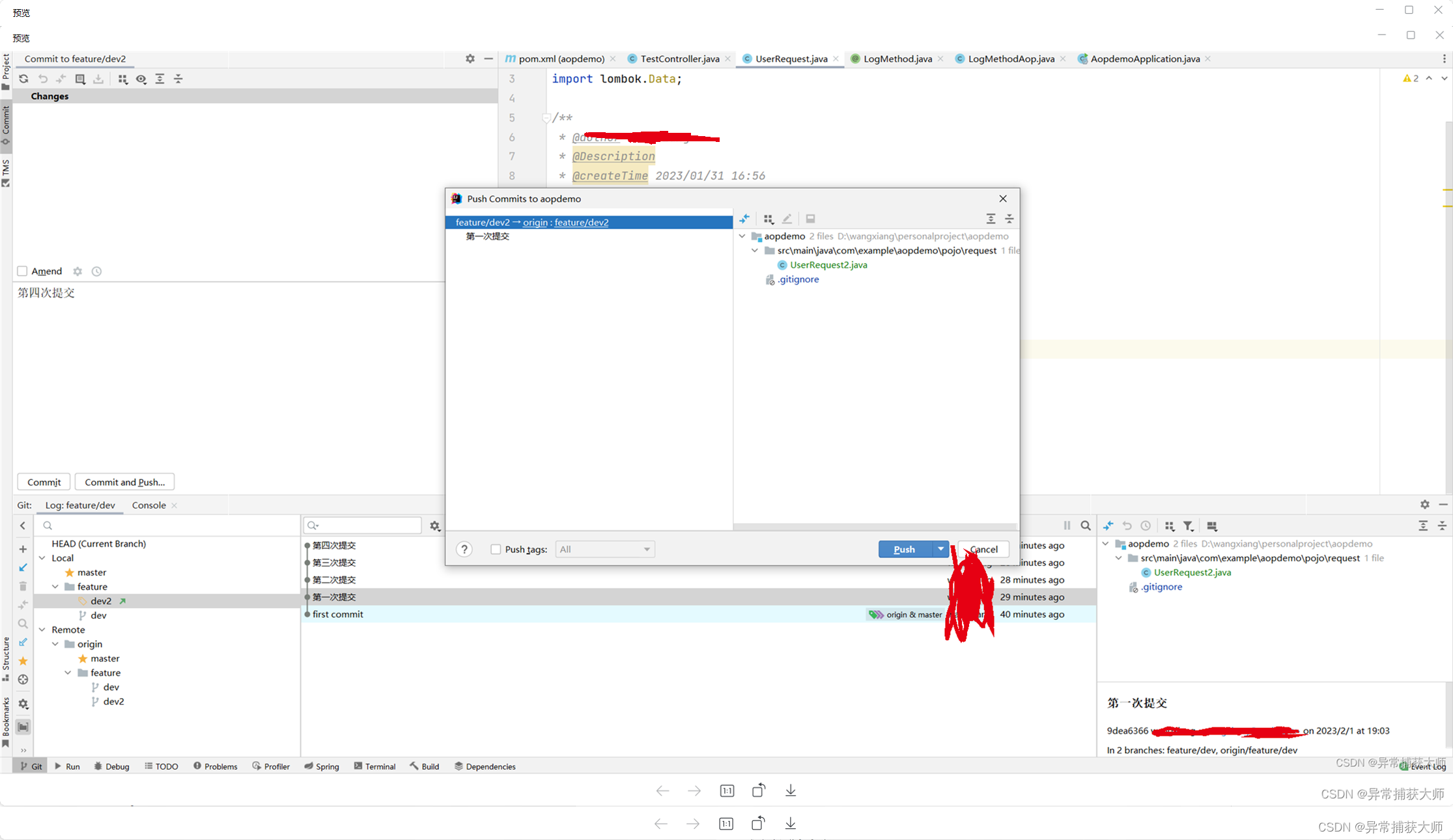Click the help question mark icon in Push dialog
Viewport: 1453px width, 840px height.
pos(463,548)
